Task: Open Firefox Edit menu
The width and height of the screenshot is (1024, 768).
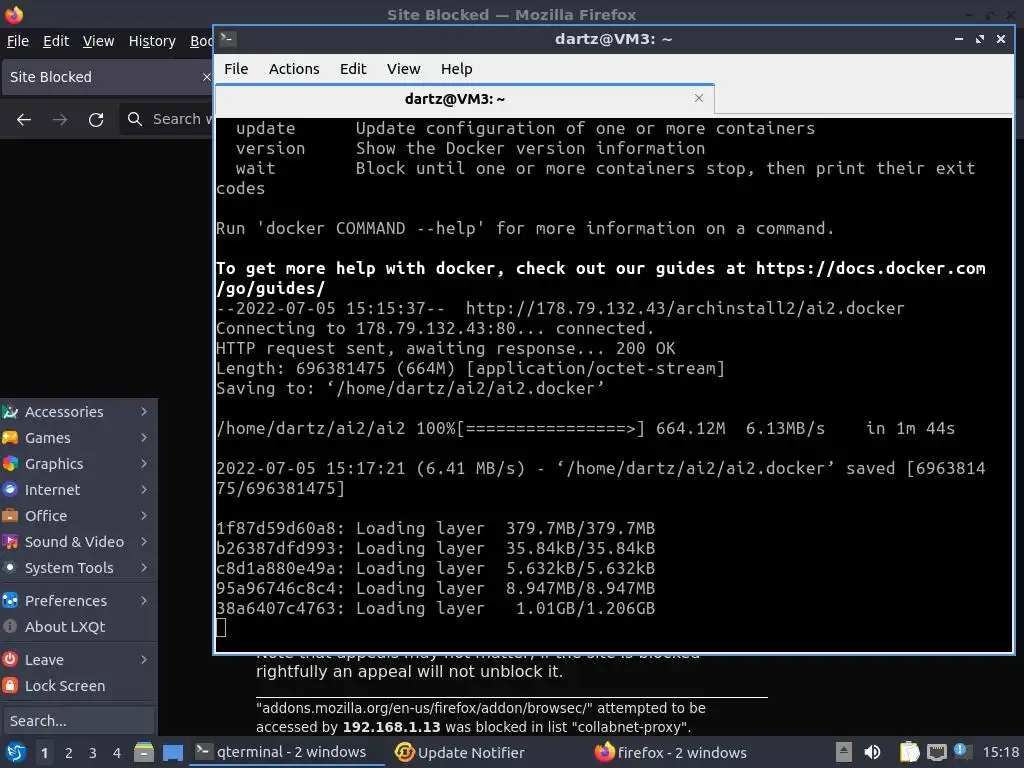Action: pos(56,41)
